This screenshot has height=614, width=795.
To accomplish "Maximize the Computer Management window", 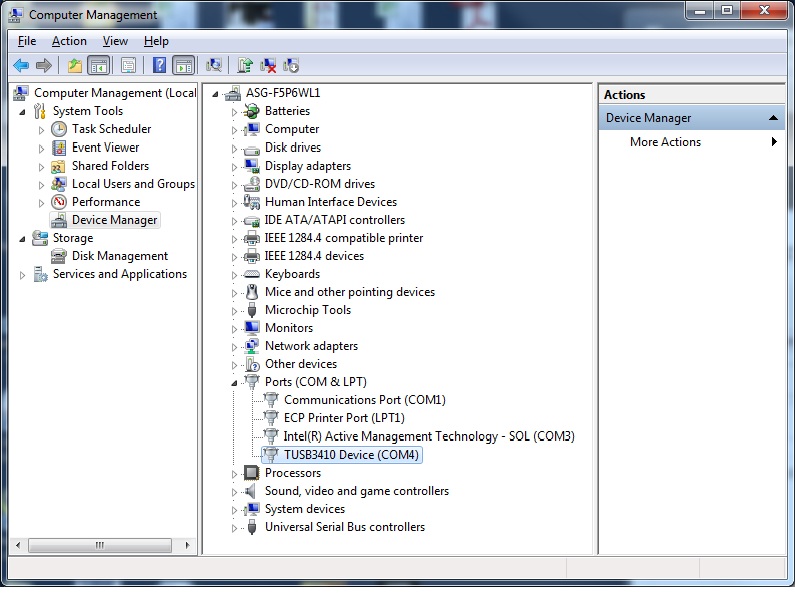I will (x=727, y=11).
